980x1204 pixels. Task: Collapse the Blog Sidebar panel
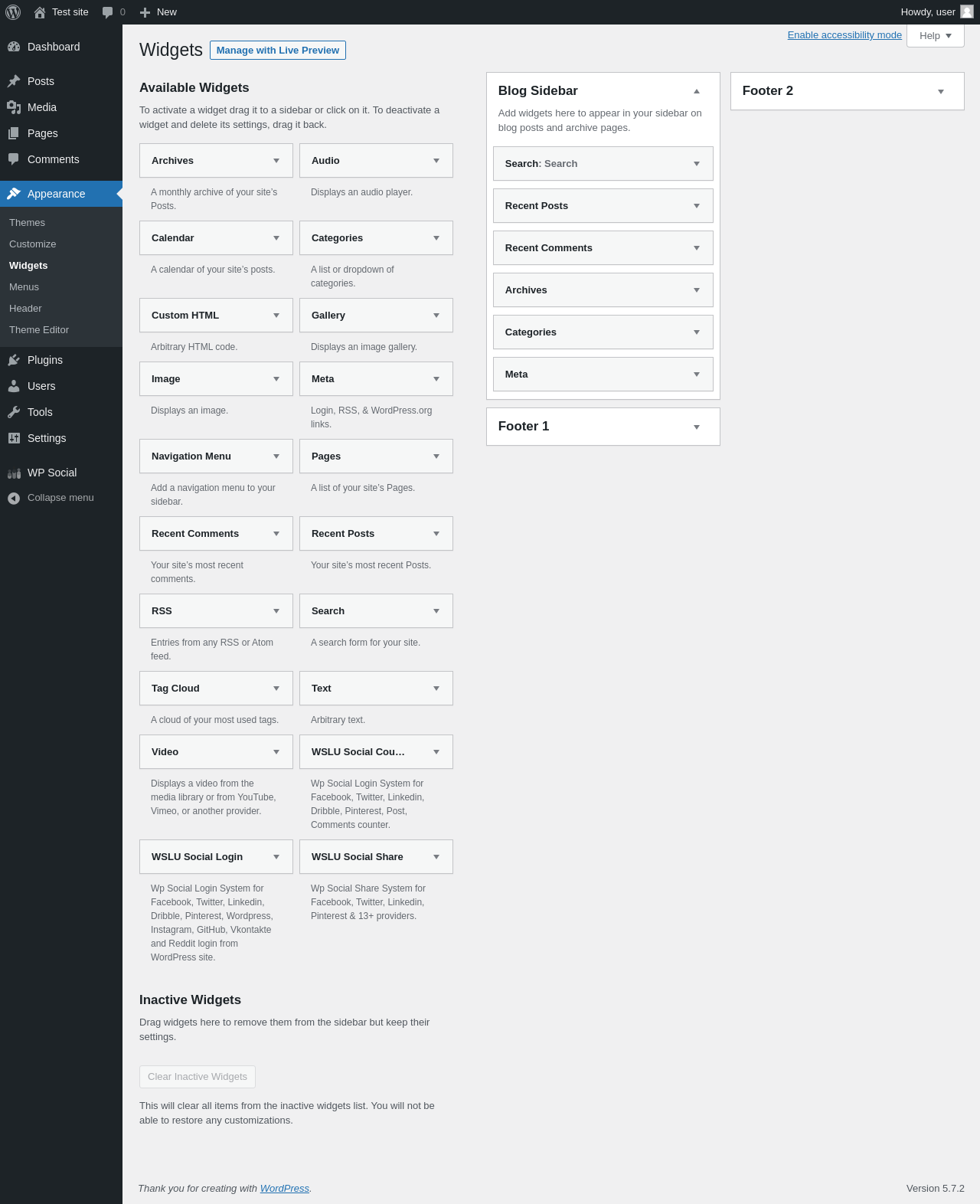697,91
